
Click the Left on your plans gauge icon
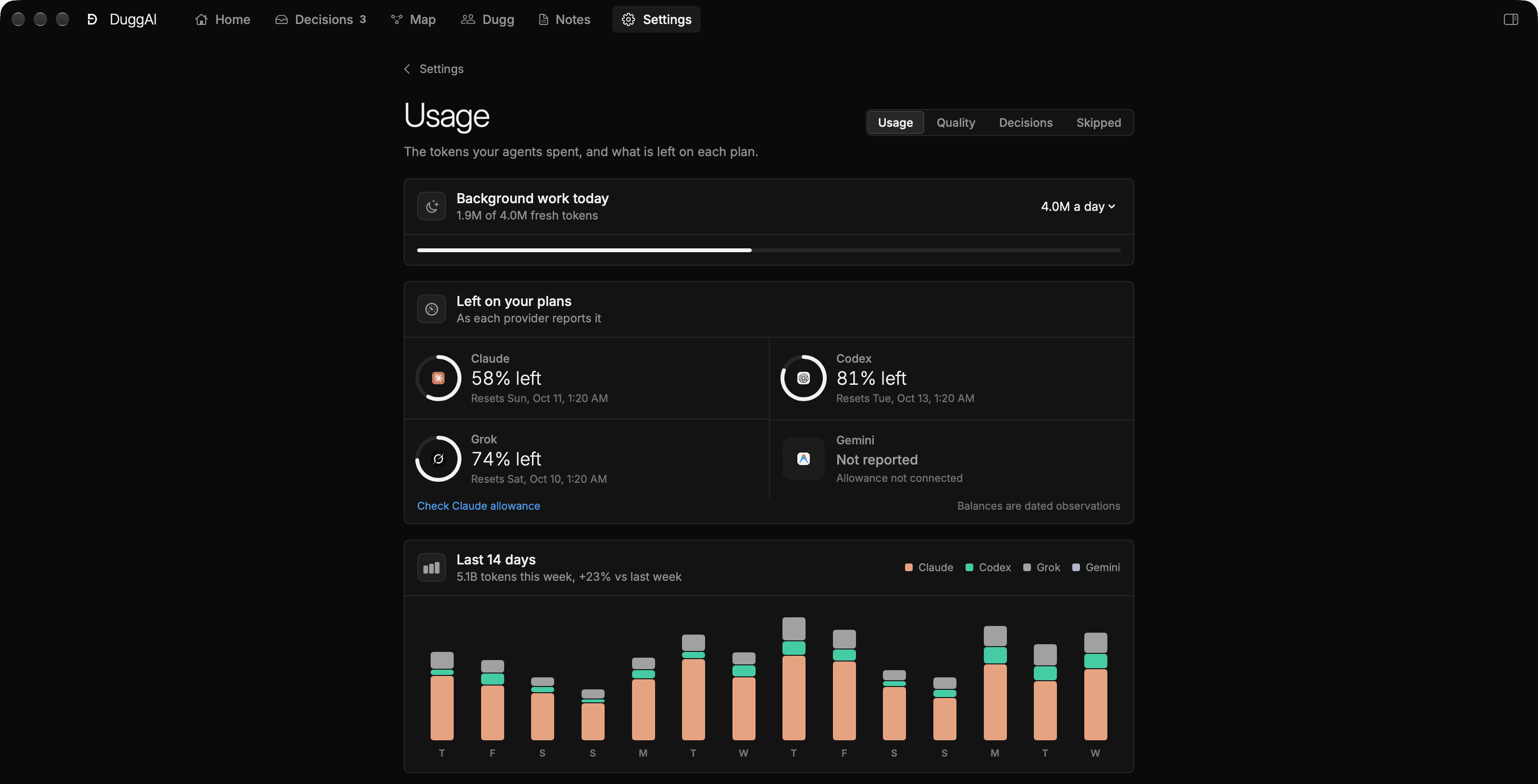coord(431,309)
